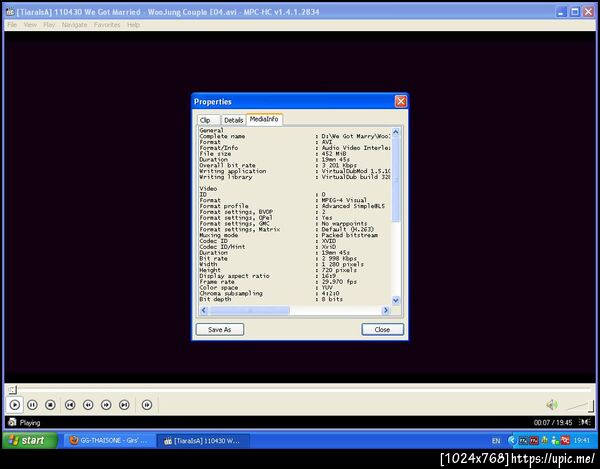The image size is (600, 469).
Task: Click the MediaInfo scroll-down arrow
Action: (396, 300)
